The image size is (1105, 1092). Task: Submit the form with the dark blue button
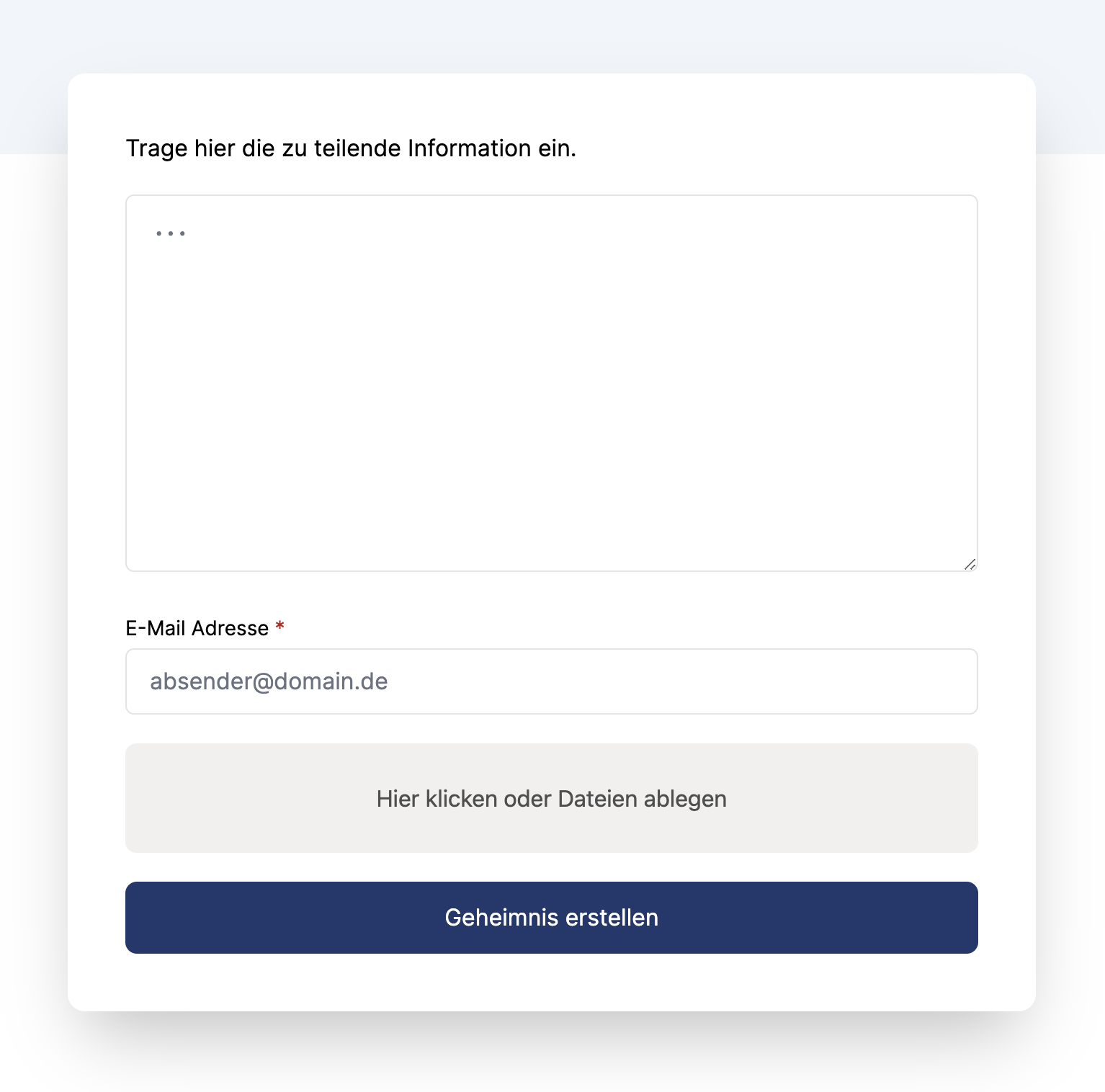pos(551,917)
